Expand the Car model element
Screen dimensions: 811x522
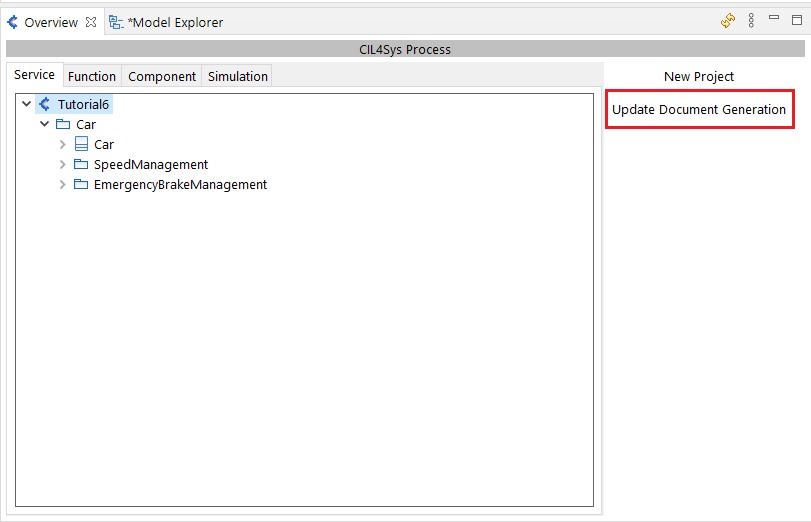click(x=63, y=144)
